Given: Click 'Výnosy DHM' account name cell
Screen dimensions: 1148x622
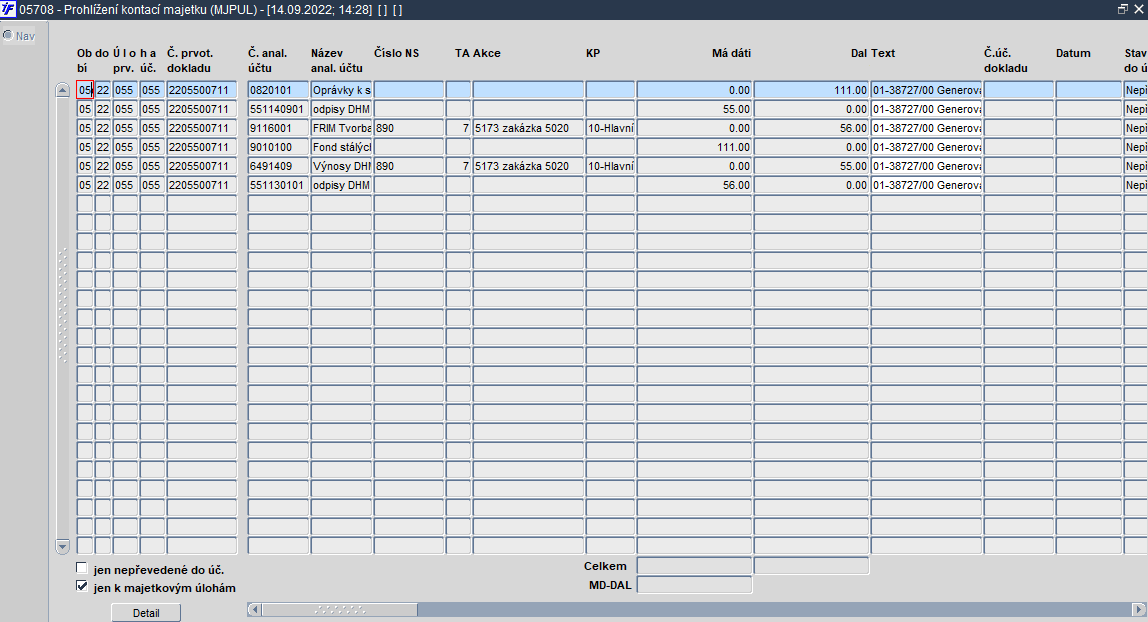Looking at the screenshot, I should tap(341, 166).
